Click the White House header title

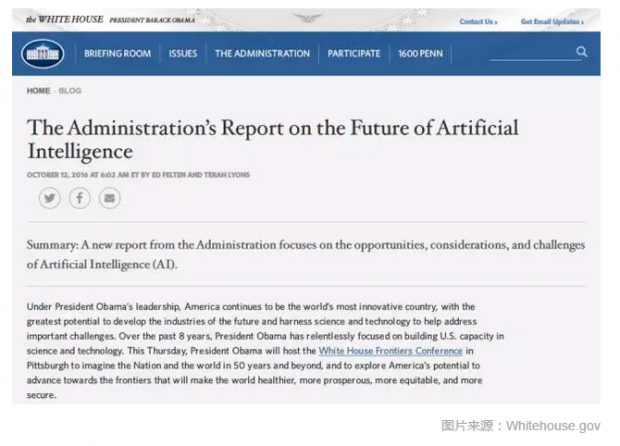coord(65,19)
